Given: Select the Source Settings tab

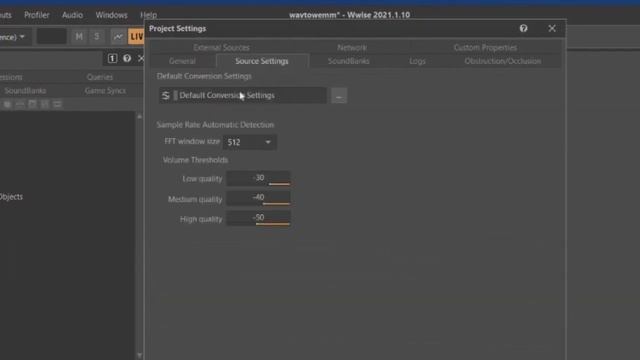Looking at the screenshot, I should click(262, 61).
